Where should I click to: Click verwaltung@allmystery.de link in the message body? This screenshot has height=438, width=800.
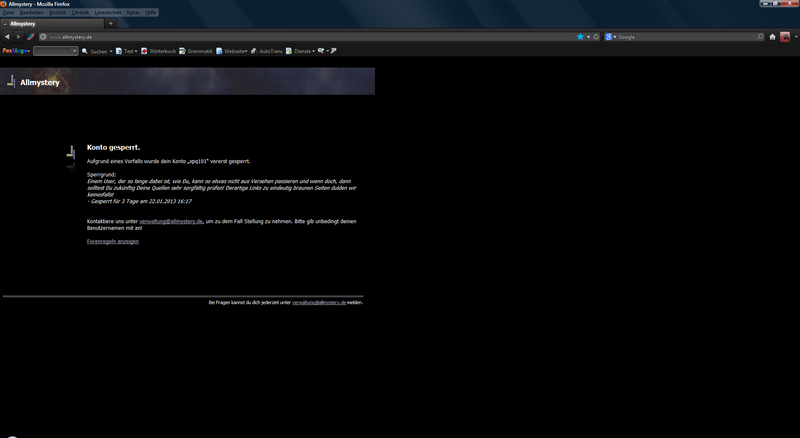tap(171, 222)
